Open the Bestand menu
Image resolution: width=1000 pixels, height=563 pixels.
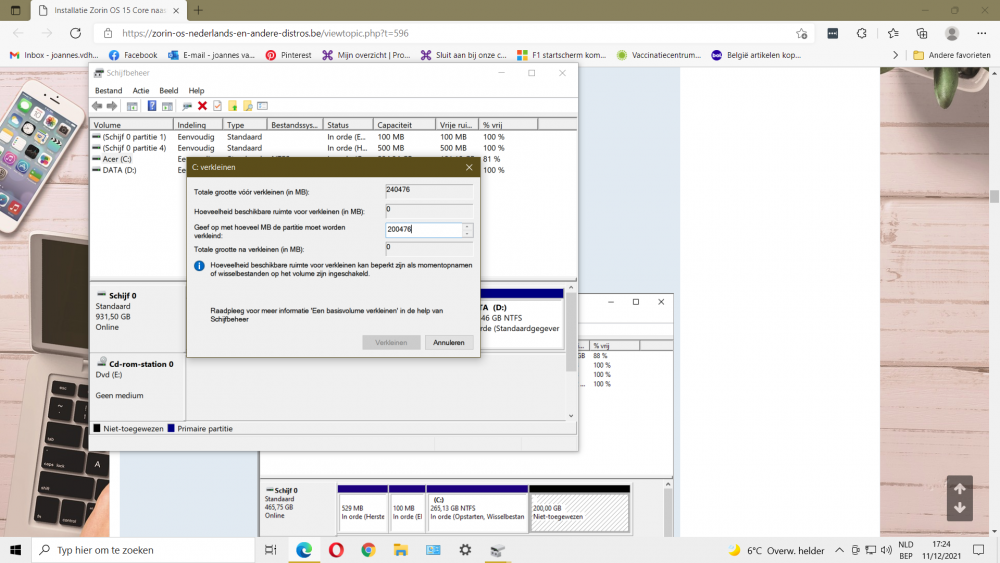[109, 91]
